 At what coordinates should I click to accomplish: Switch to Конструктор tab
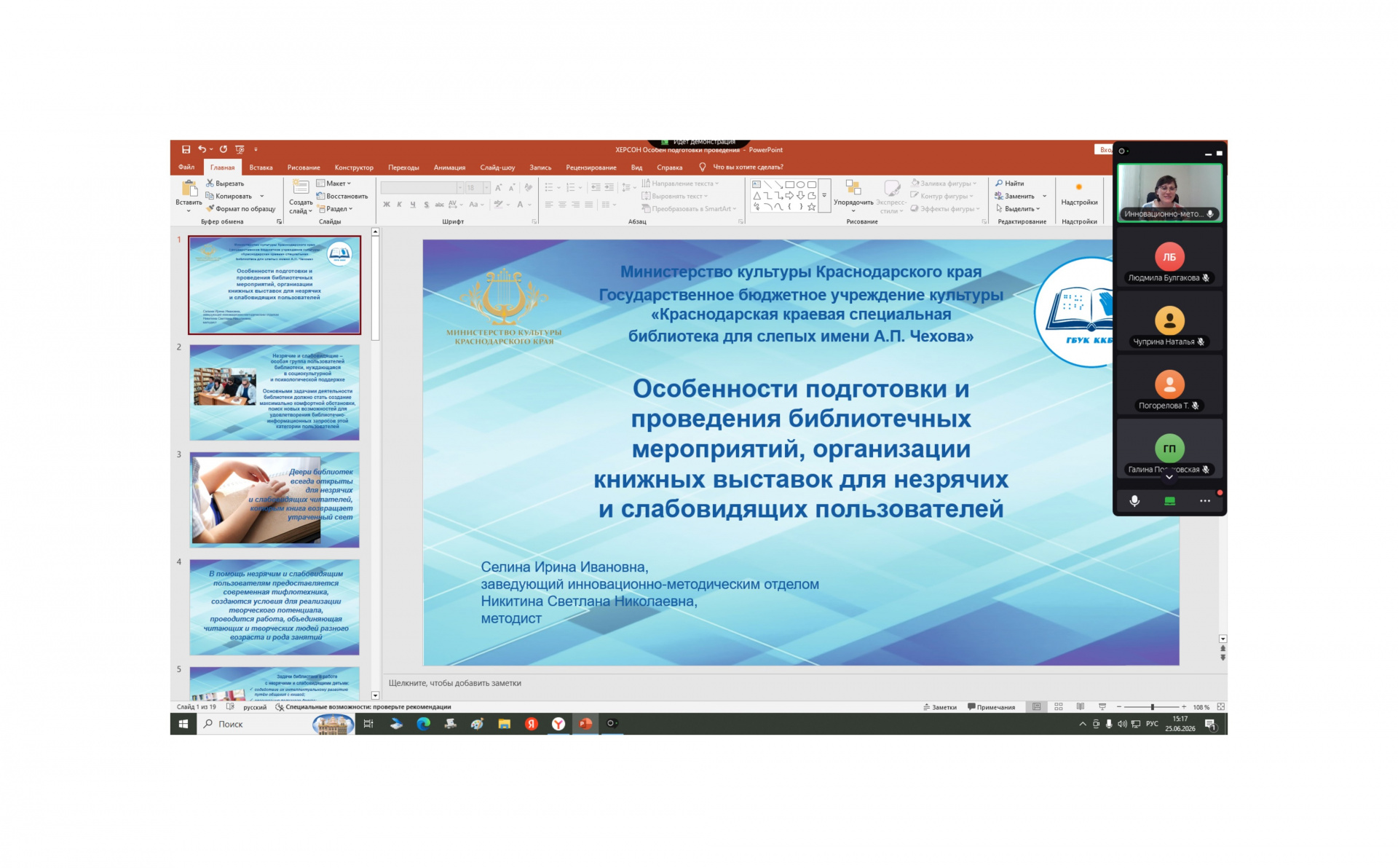(354, 167)
